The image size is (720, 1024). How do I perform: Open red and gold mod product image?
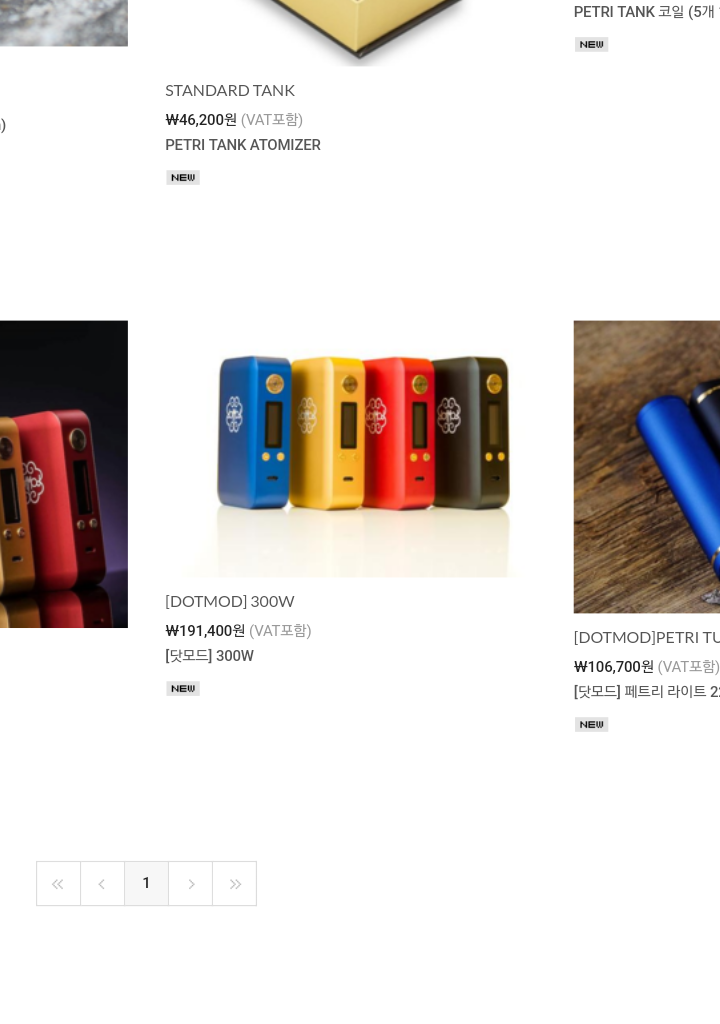pyautogui.click(x=63, y=474)
